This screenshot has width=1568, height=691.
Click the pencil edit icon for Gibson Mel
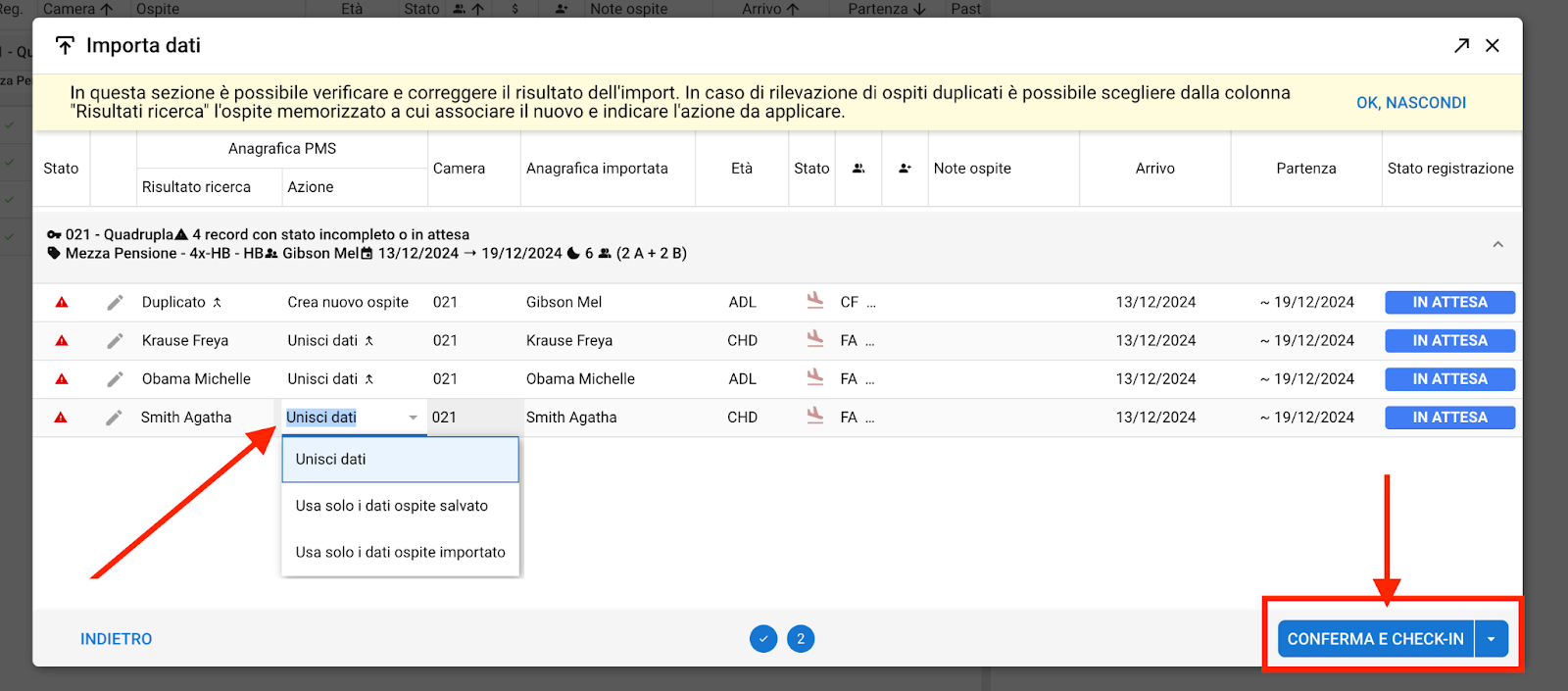[115, 303]
